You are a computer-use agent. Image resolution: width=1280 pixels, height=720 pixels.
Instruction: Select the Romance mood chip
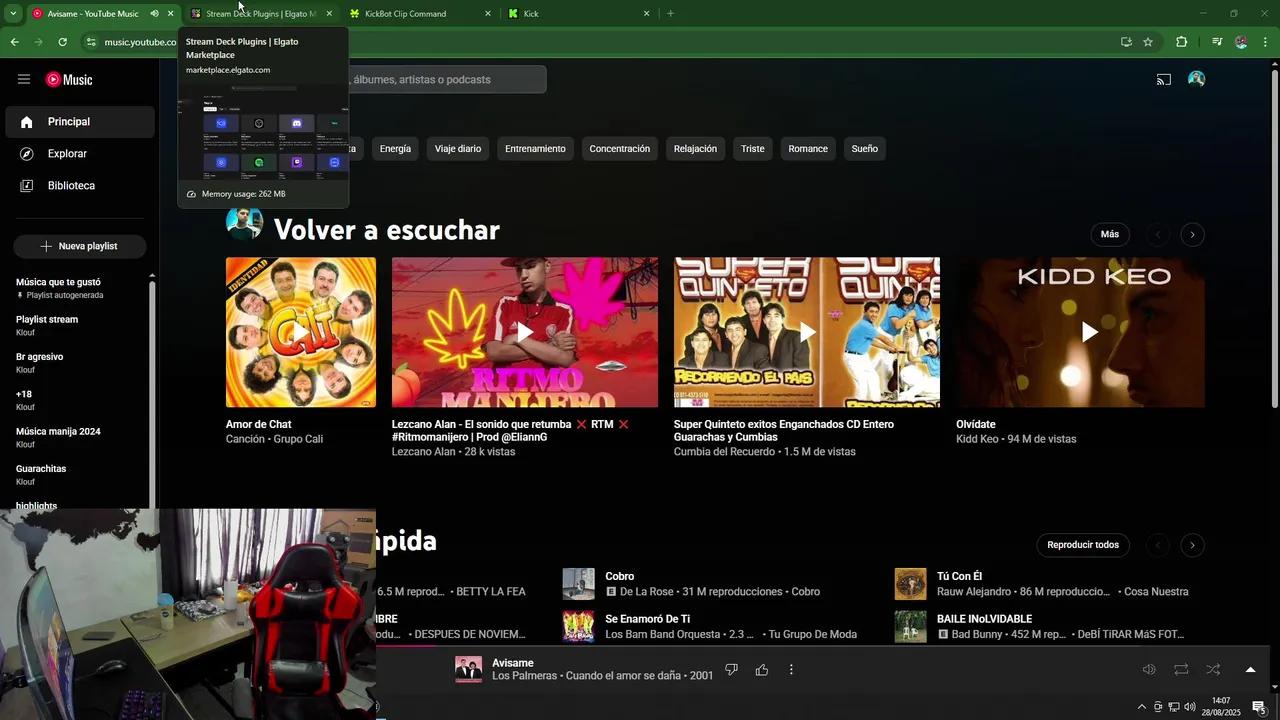coord(808,149)
